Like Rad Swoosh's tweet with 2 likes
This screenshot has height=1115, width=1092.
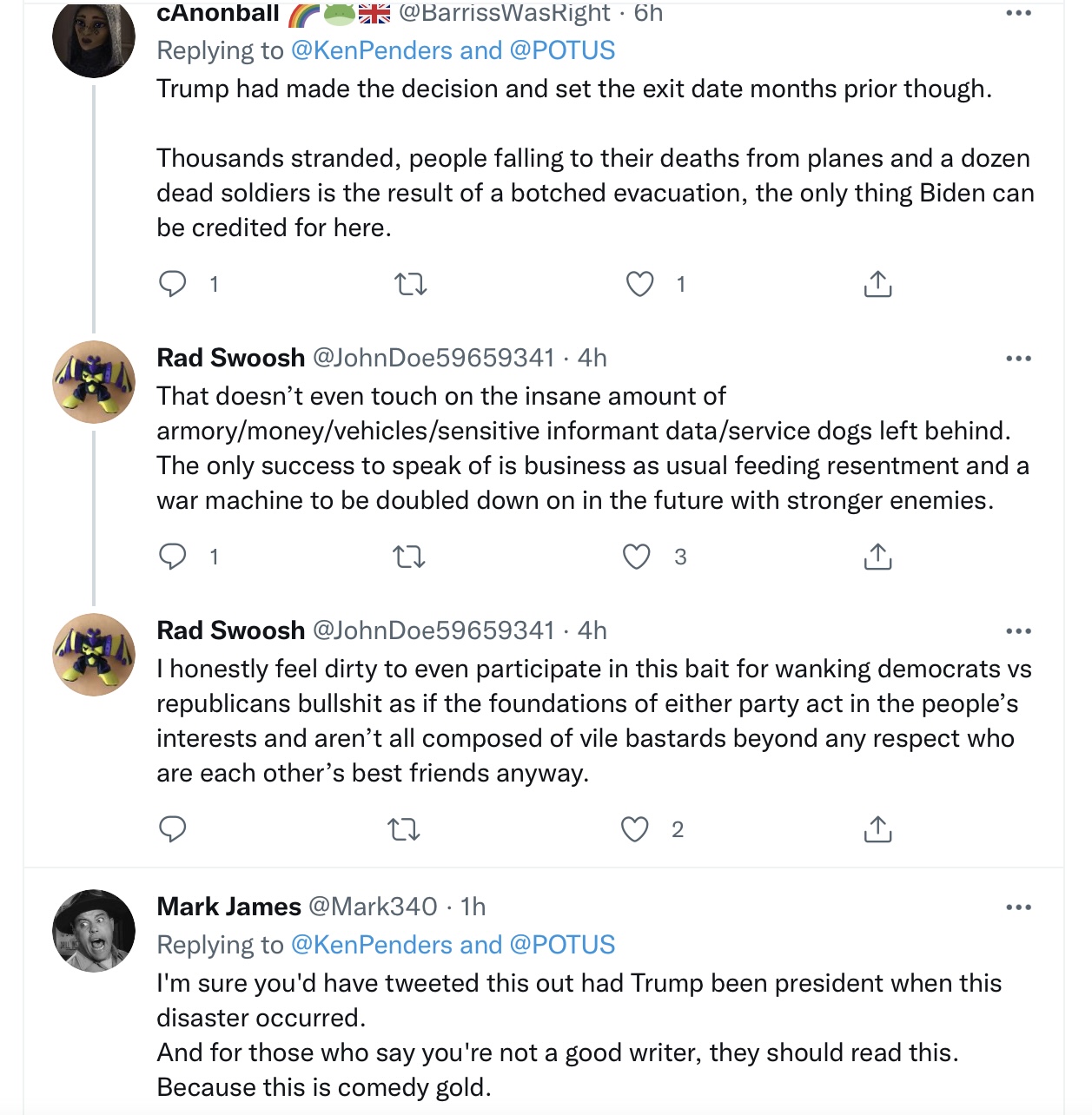pyautogui.click(x=635, y=829)
